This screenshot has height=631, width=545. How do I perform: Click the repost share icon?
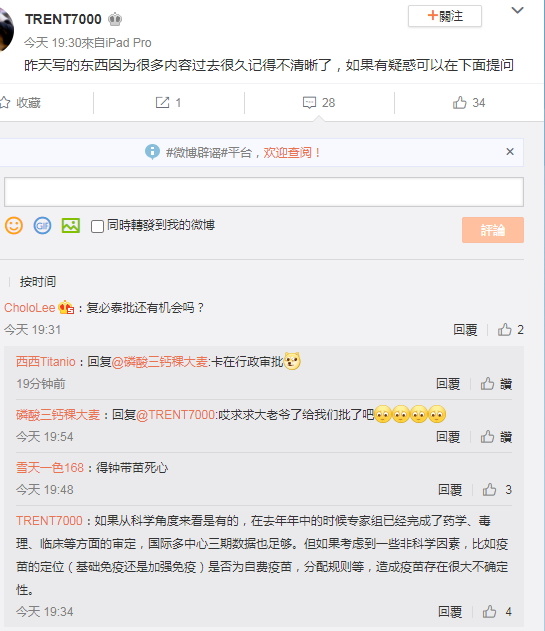coord(162,103)
